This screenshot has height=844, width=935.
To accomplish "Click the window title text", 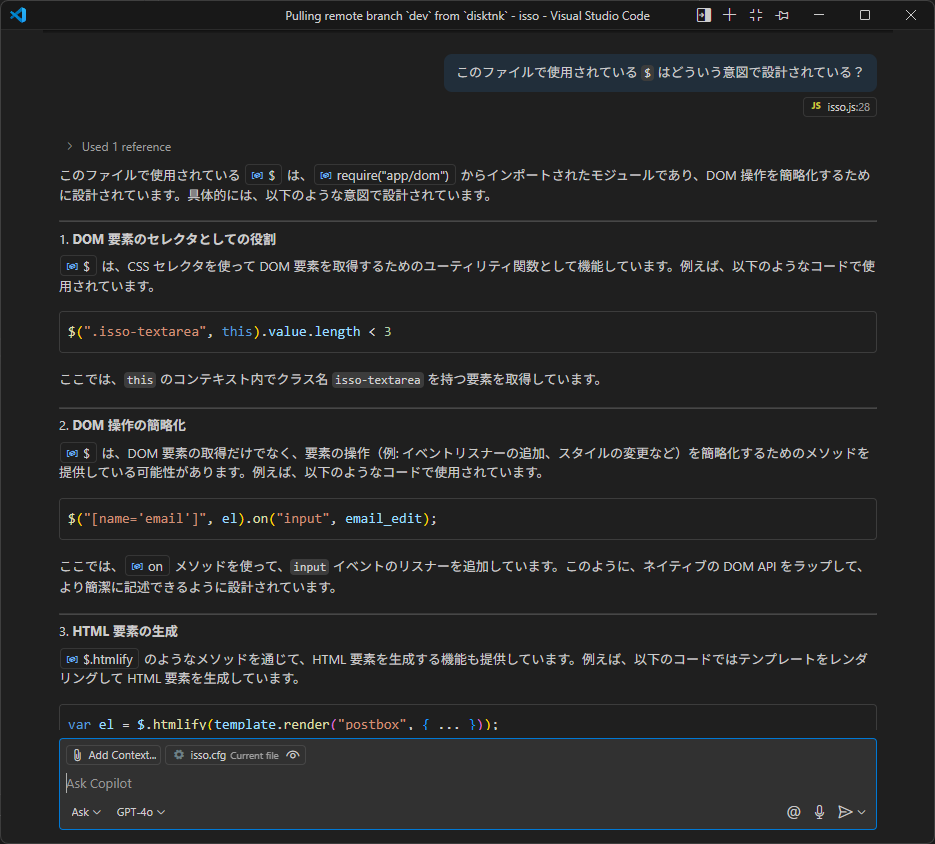I will (468, 16).
